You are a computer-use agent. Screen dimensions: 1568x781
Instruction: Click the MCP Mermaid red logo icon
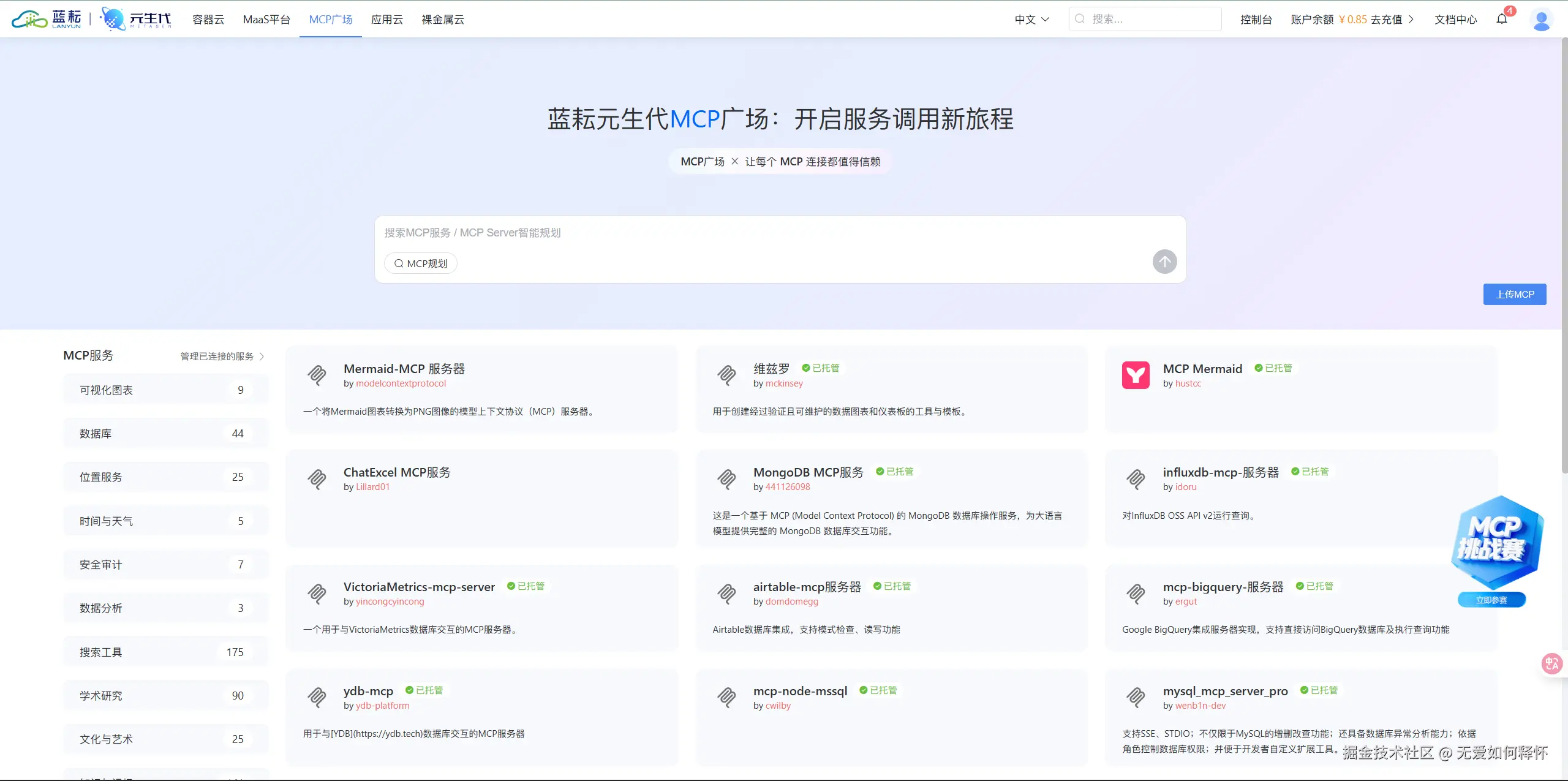[1136, 375]
